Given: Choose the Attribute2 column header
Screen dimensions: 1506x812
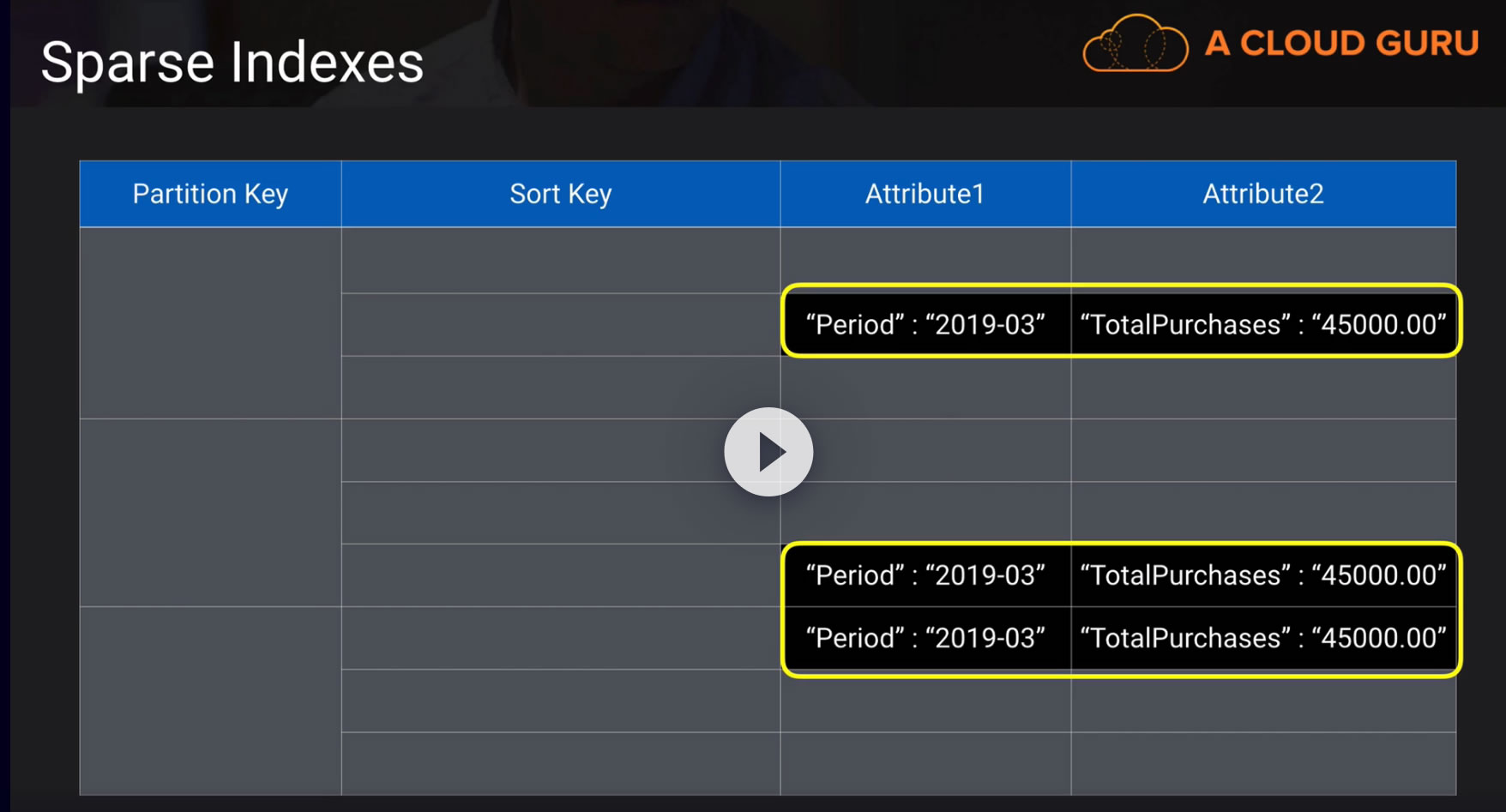Looking at the screenshot, I should [1262, 194].
